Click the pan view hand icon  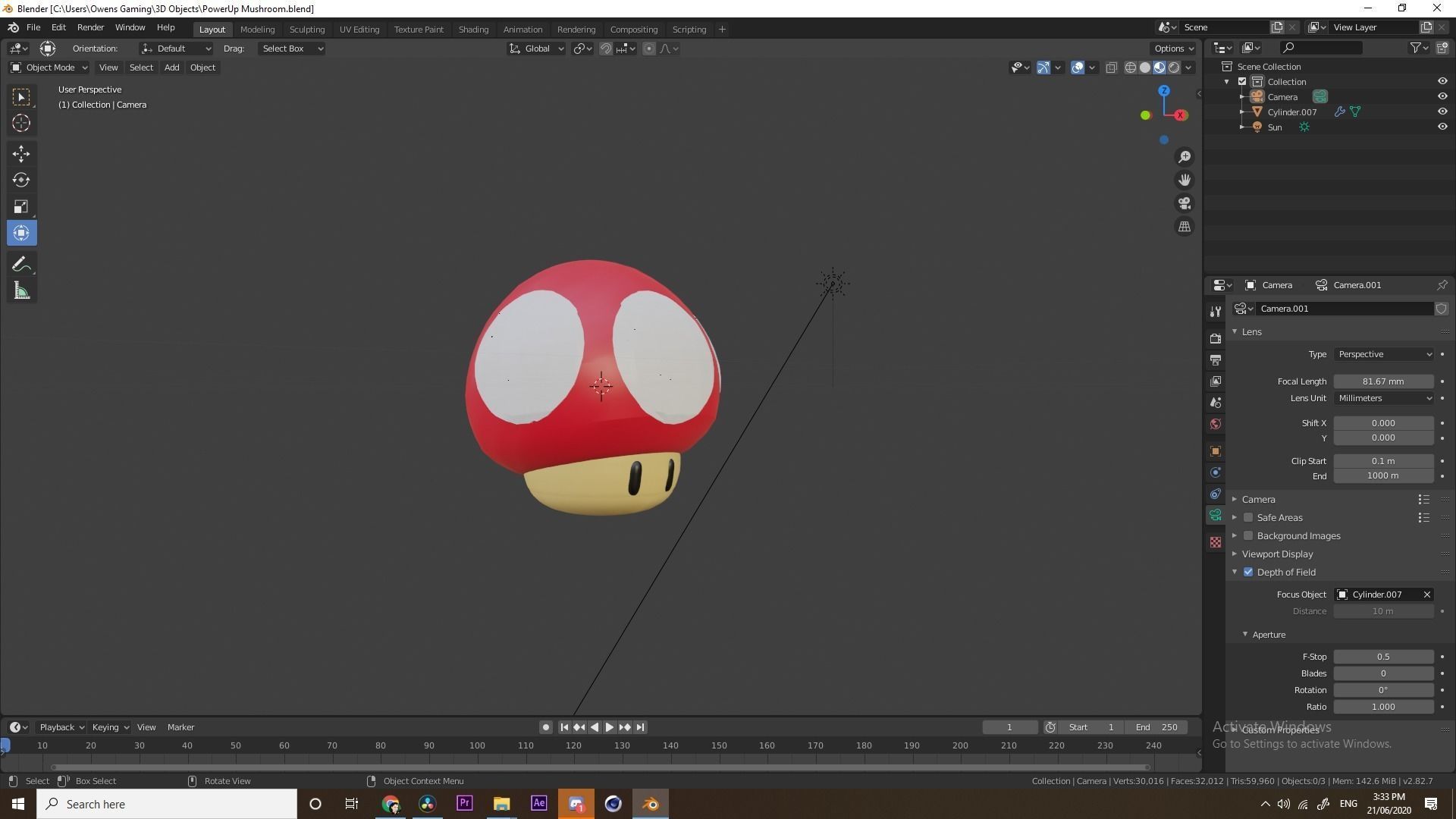tap(1184, 180)
